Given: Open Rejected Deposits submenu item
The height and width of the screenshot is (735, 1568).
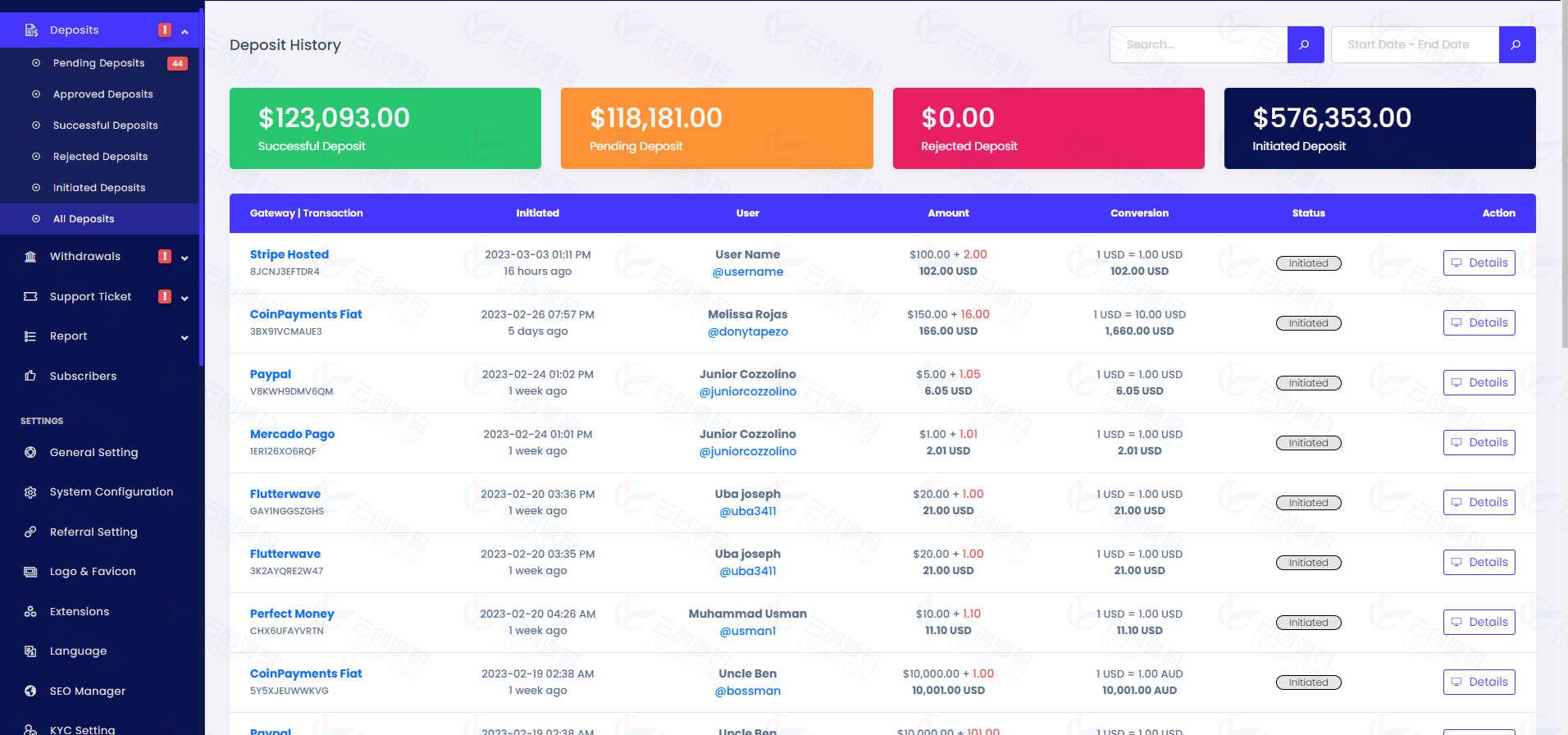Looking at the screenshot, I should (99, 157).
